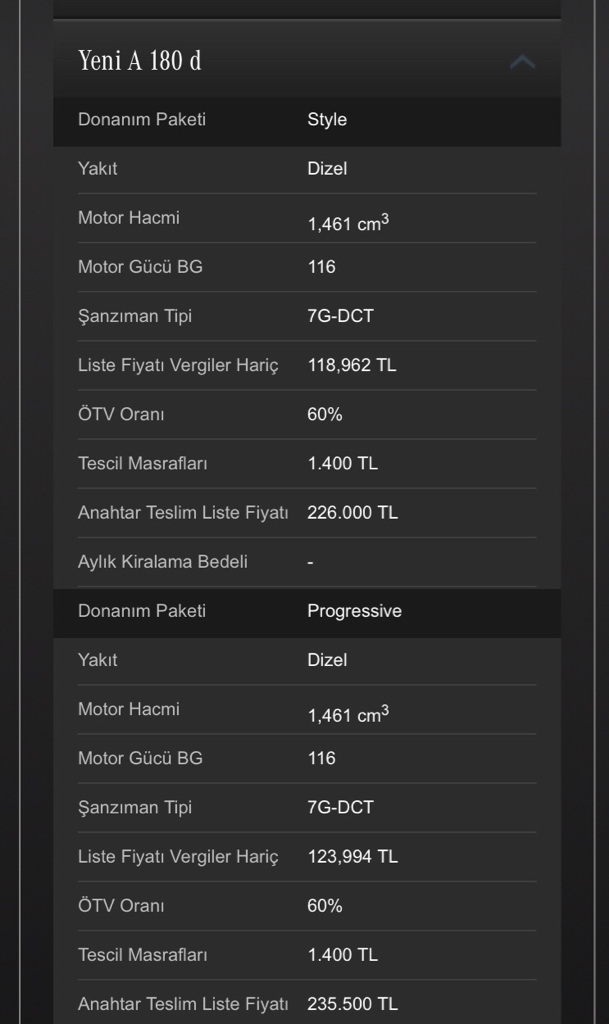The height and width of the screenshot is (1024, 609).
Task: Select the Style Donanım Paketi row
Action: point(307,121)
